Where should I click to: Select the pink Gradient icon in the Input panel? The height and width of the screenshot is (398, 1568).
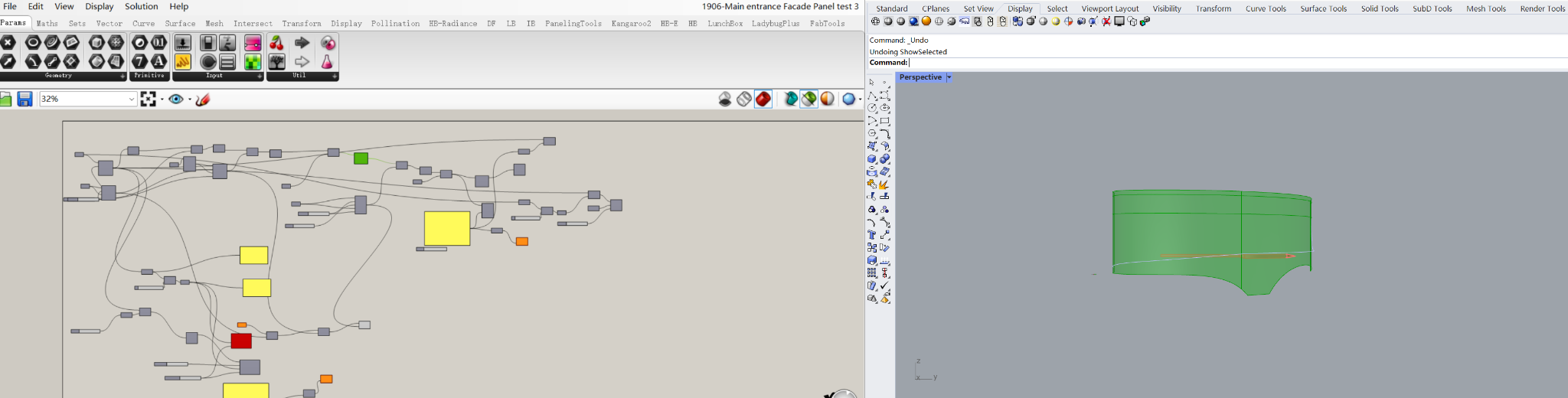click(x=253, y=43)
